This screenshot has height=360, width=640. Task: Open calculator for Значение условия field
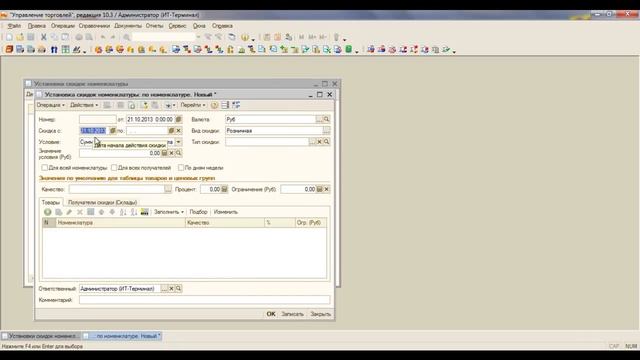click(x=164, y=153)
